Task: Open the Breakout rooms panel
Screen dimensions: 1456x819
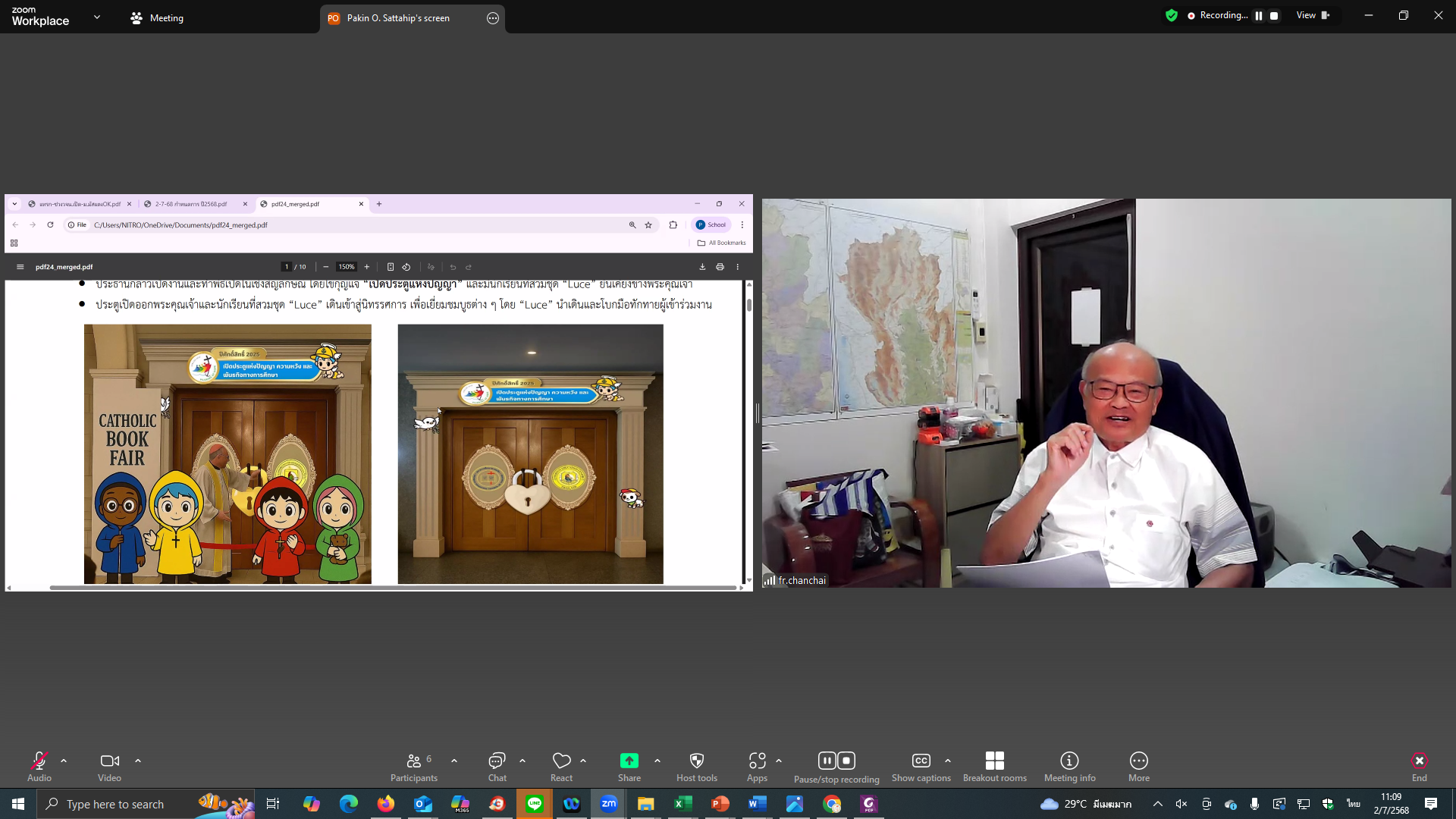Action: pos(994,761)
